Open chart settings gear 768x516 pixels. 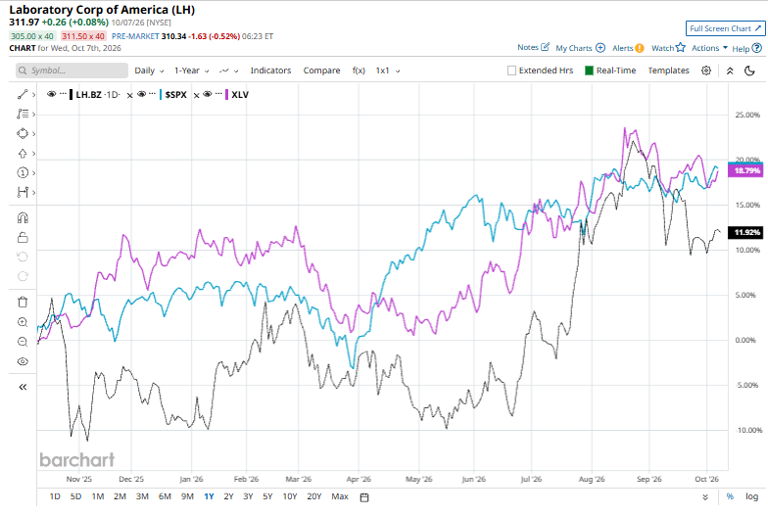pyautogui.click(x=706, y=70)
